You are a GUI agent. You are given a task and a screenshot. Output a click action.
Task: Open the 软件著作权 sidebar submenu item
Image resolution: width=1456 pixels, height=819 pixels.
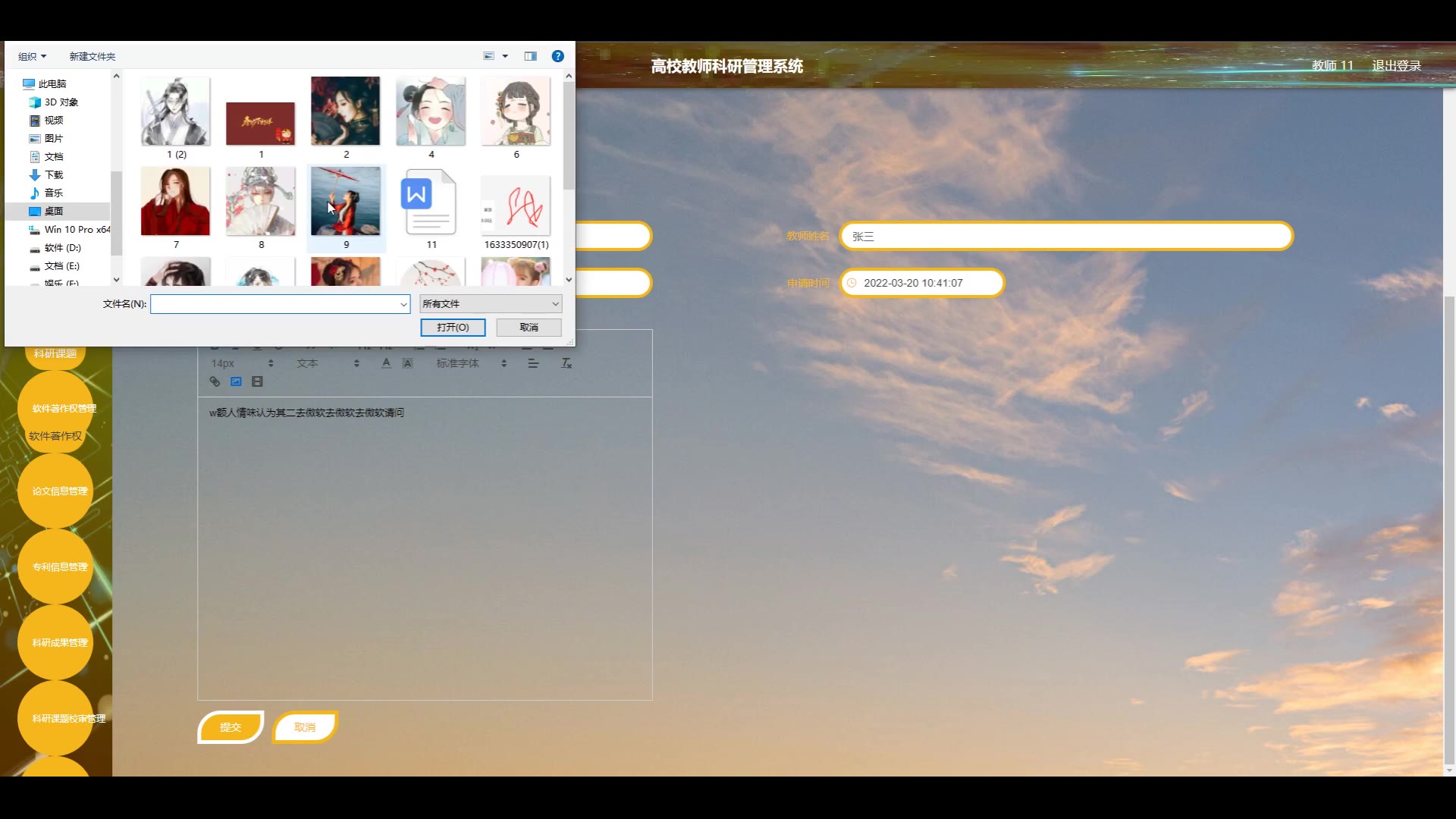pyautogui.click(x=55, y=436)
